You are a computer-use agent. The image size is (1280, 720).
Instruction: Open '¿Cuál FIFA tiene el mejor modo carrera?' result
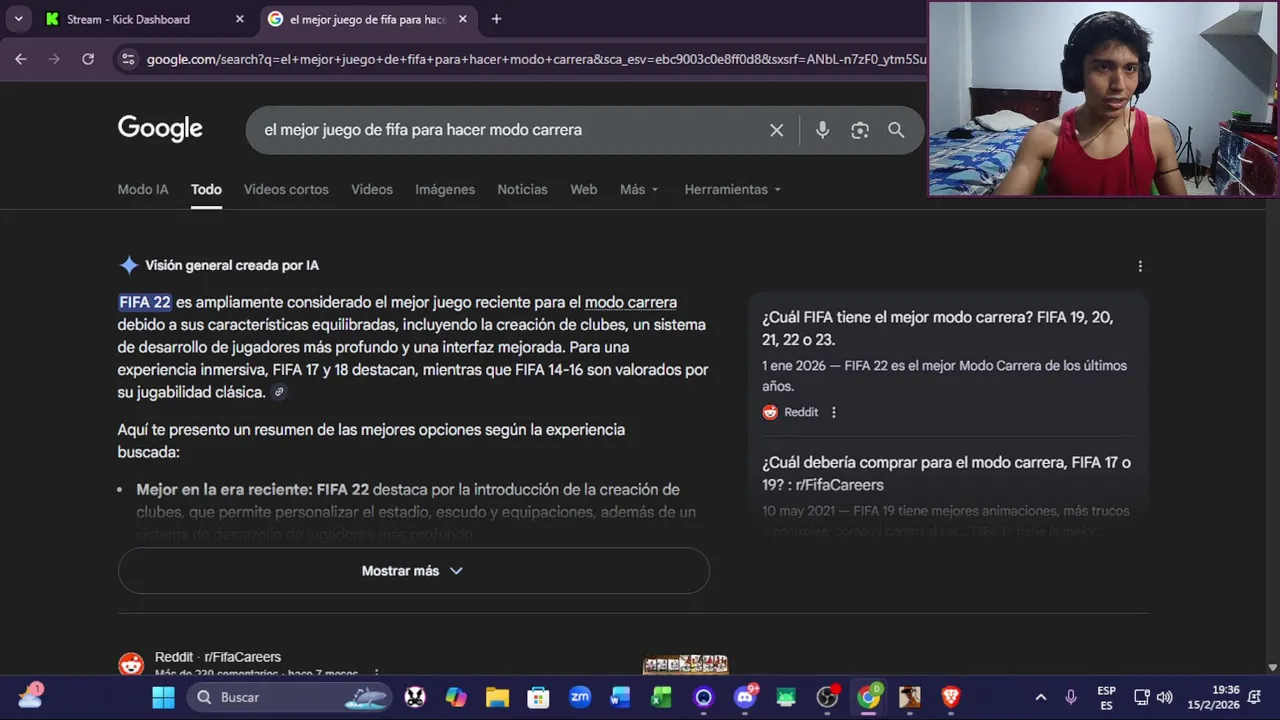[938, 328]
